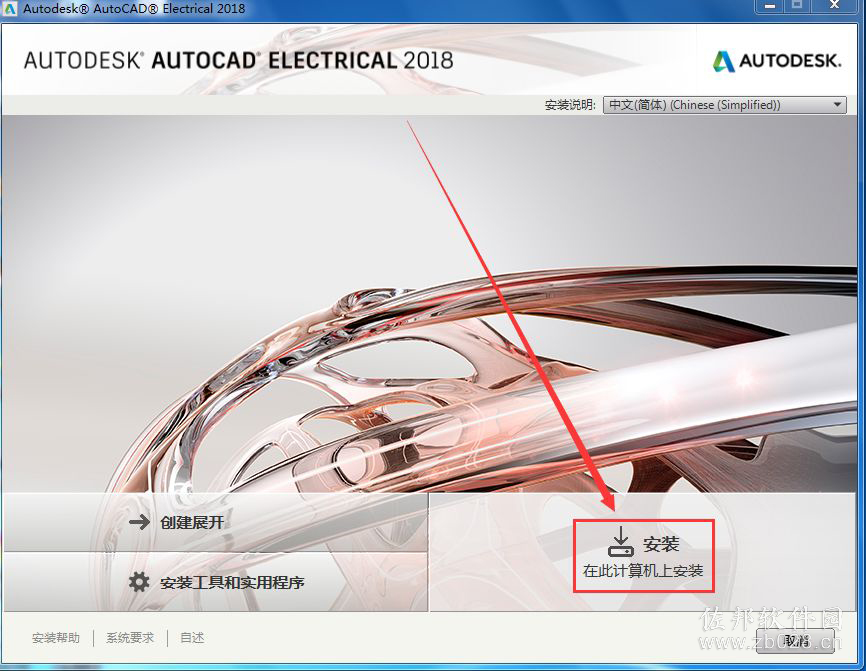Click the AutoCAD icon in the title bar
866x671 pixels.
10,8
